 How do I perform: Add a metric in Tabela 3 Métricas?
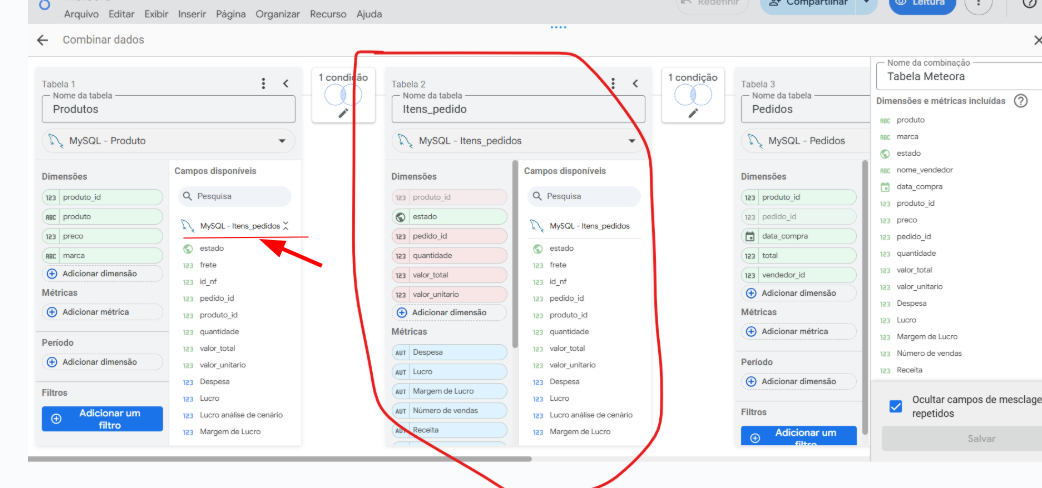pyautogui.click(x=799, y=331)
